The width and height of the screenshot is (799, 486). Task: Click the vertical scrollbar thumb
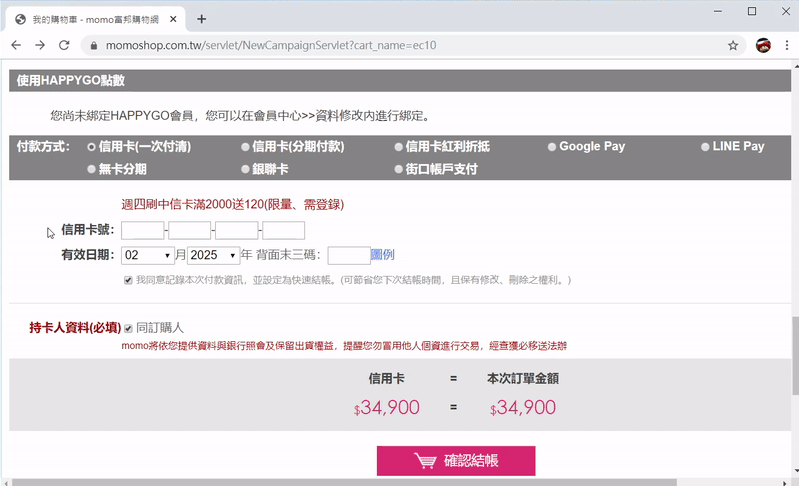pos(795,356)
